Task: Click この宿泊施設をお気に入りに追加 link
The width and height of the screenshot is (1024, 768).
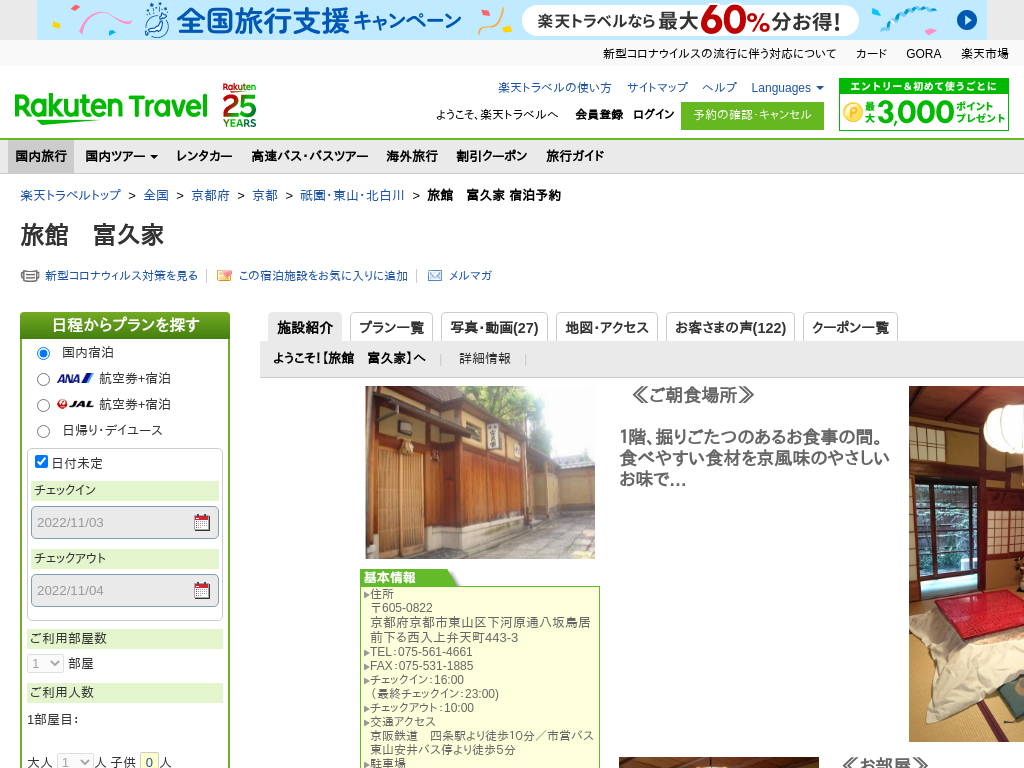Action: tap(323, 276)
